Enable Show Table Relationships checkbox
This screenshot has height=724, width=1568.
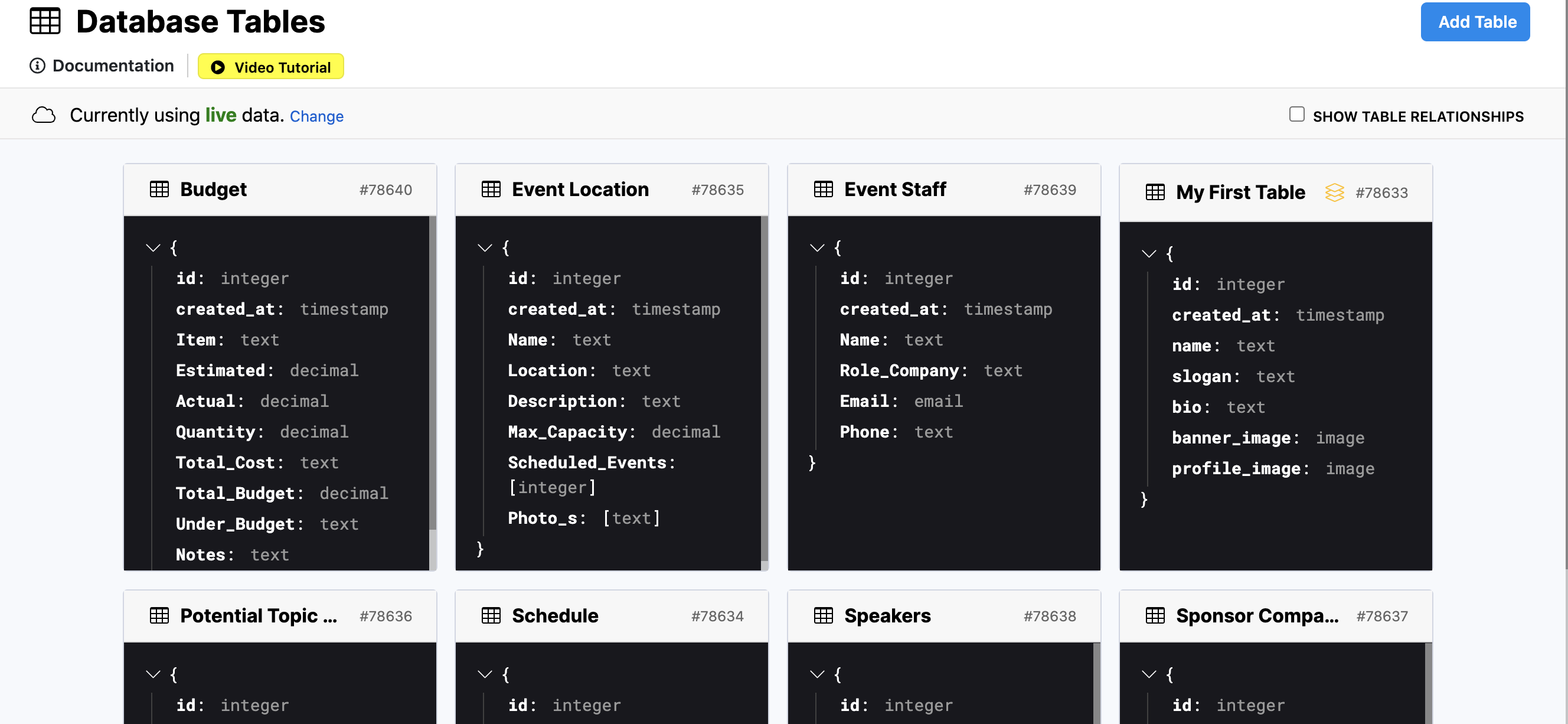[1296, 115]
